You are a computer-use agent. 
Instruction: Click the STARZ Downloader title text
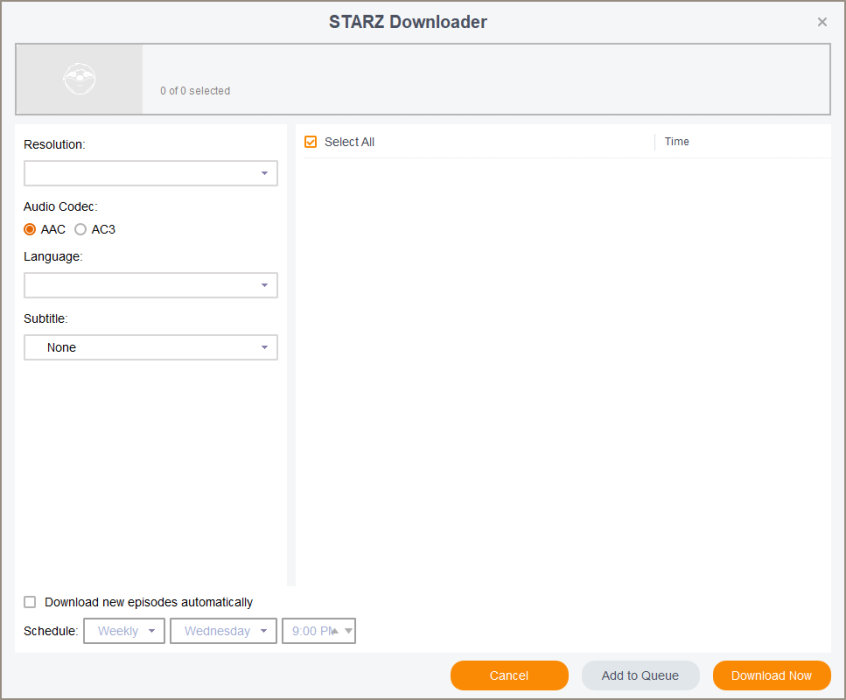(408, 22)
